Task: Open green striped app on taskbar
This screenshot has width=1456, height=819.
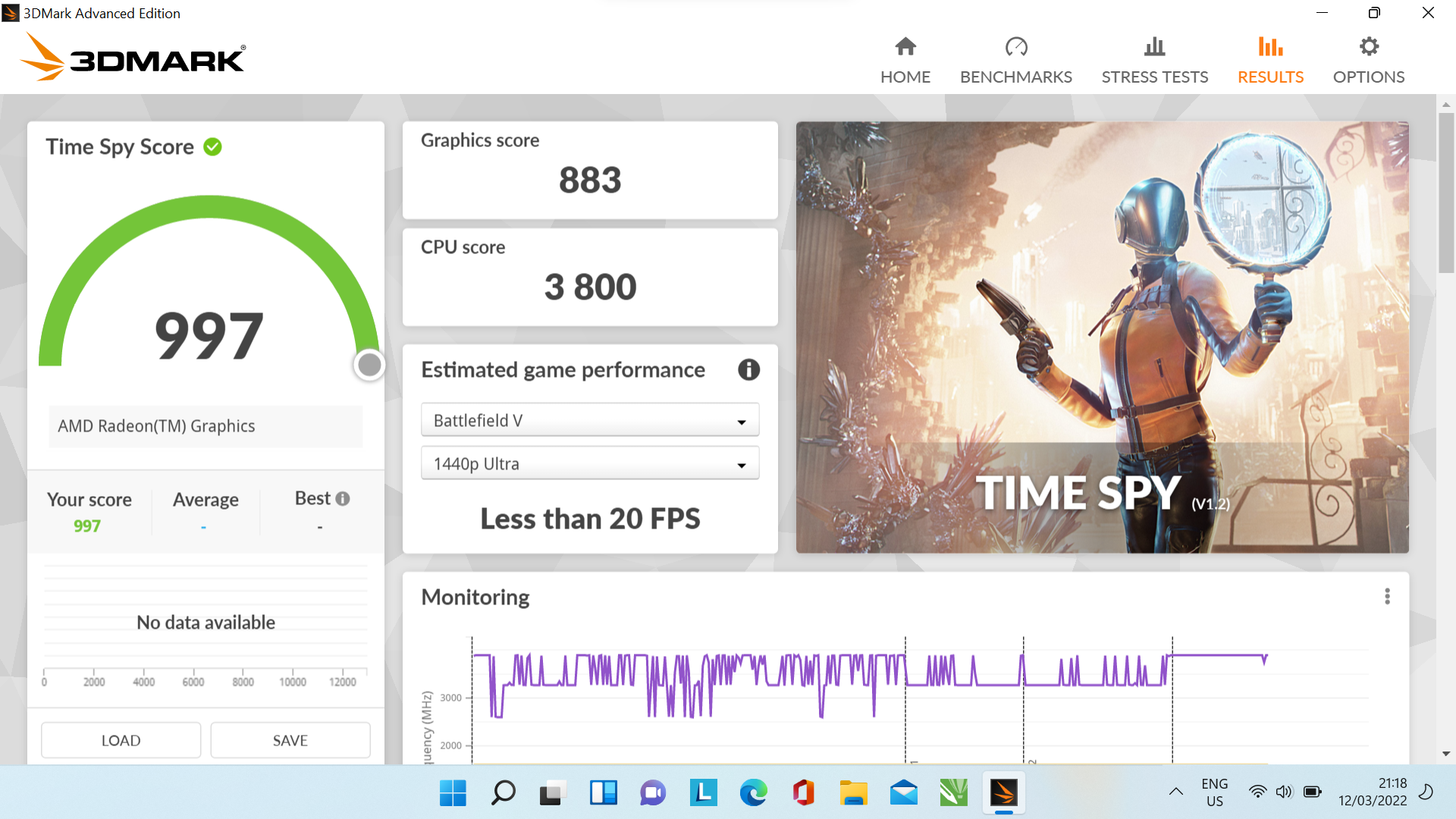Action: pos(953,793)
